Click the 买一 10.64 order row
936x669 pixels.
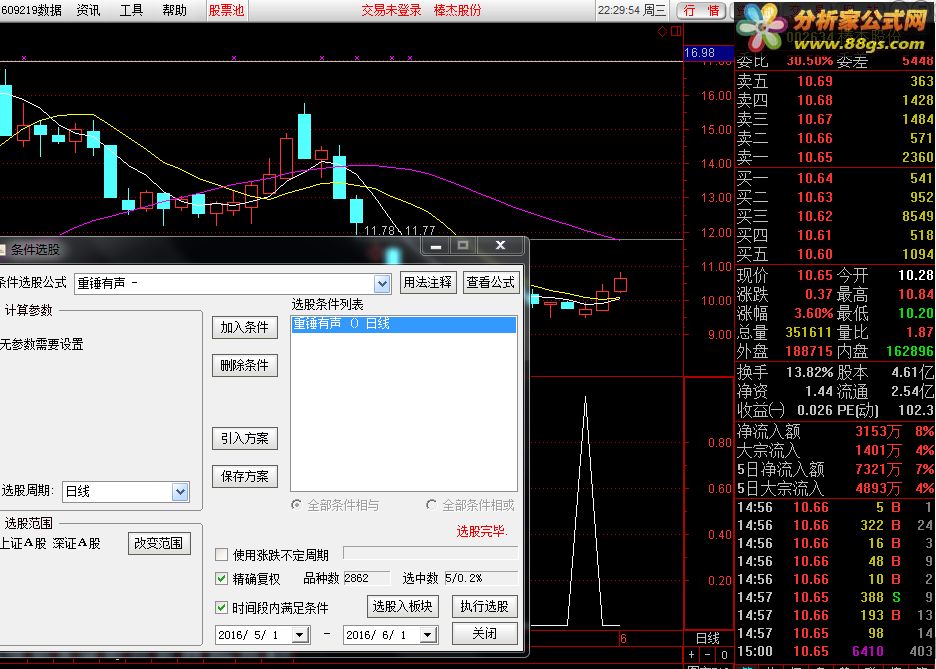(x=835, y=178)
